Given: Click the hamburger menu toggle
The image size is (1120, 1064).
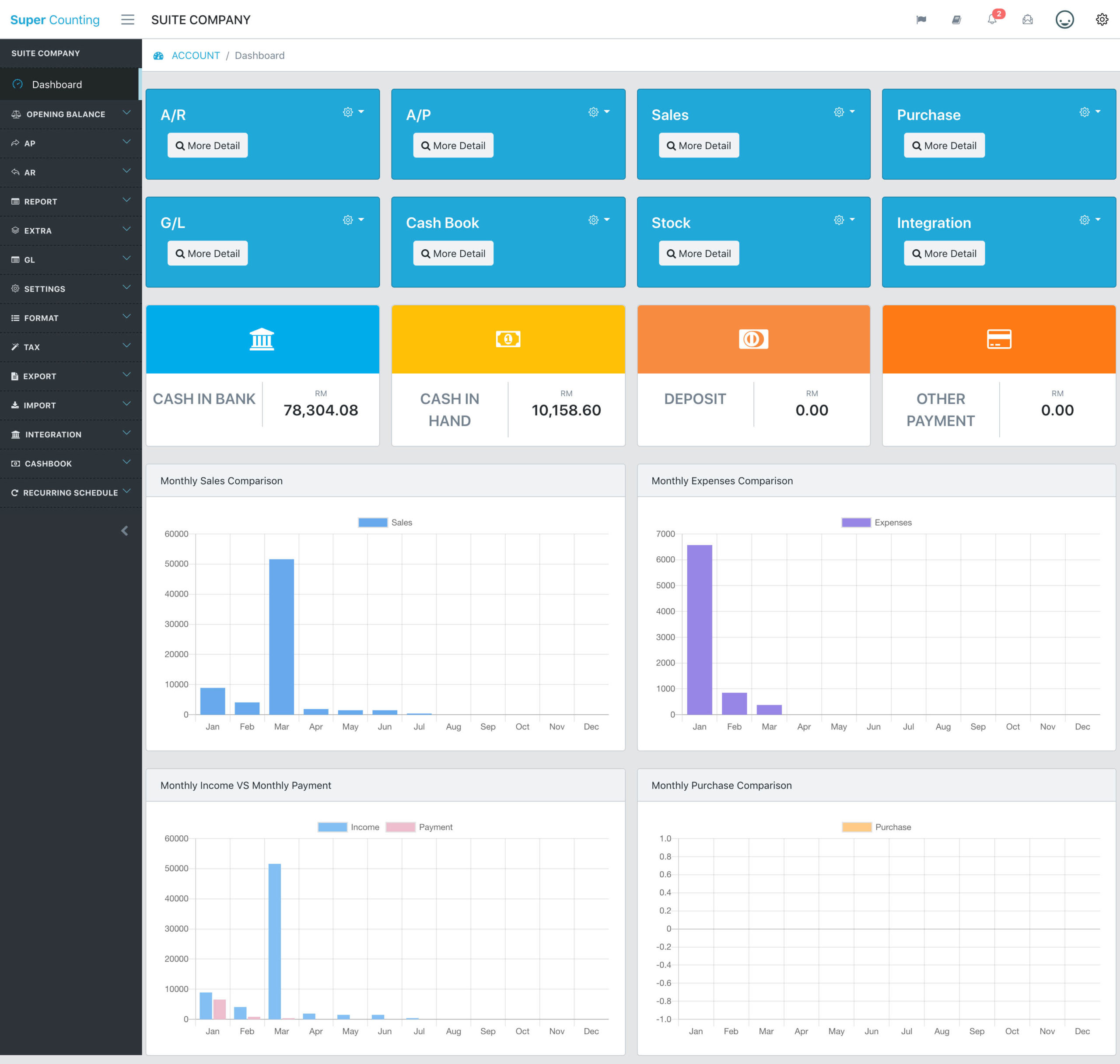Looking at the screenshot, I should 128,19.
